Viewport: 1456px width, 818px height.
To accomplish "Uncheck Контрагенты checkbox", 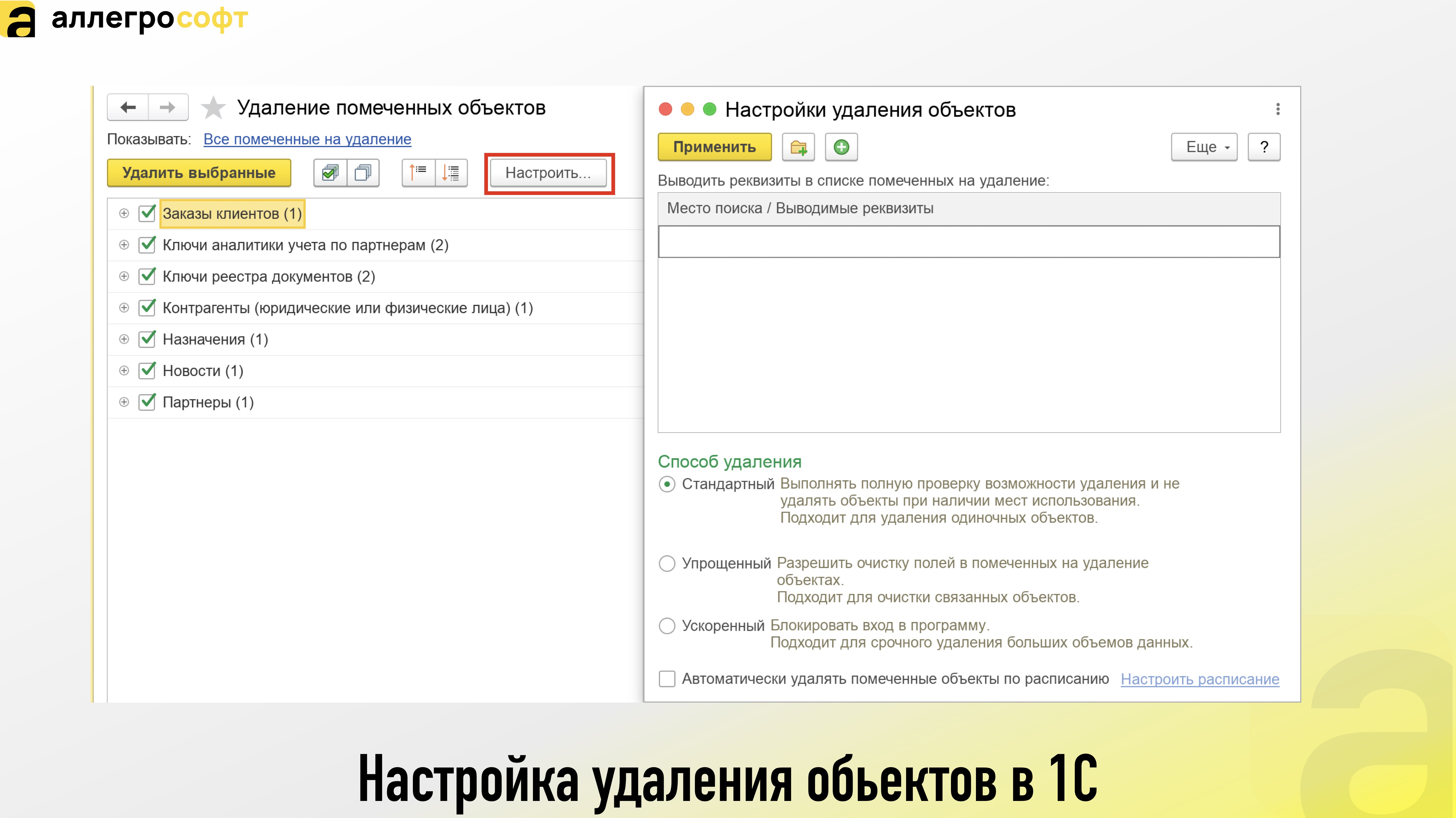I will coord(147,307).
